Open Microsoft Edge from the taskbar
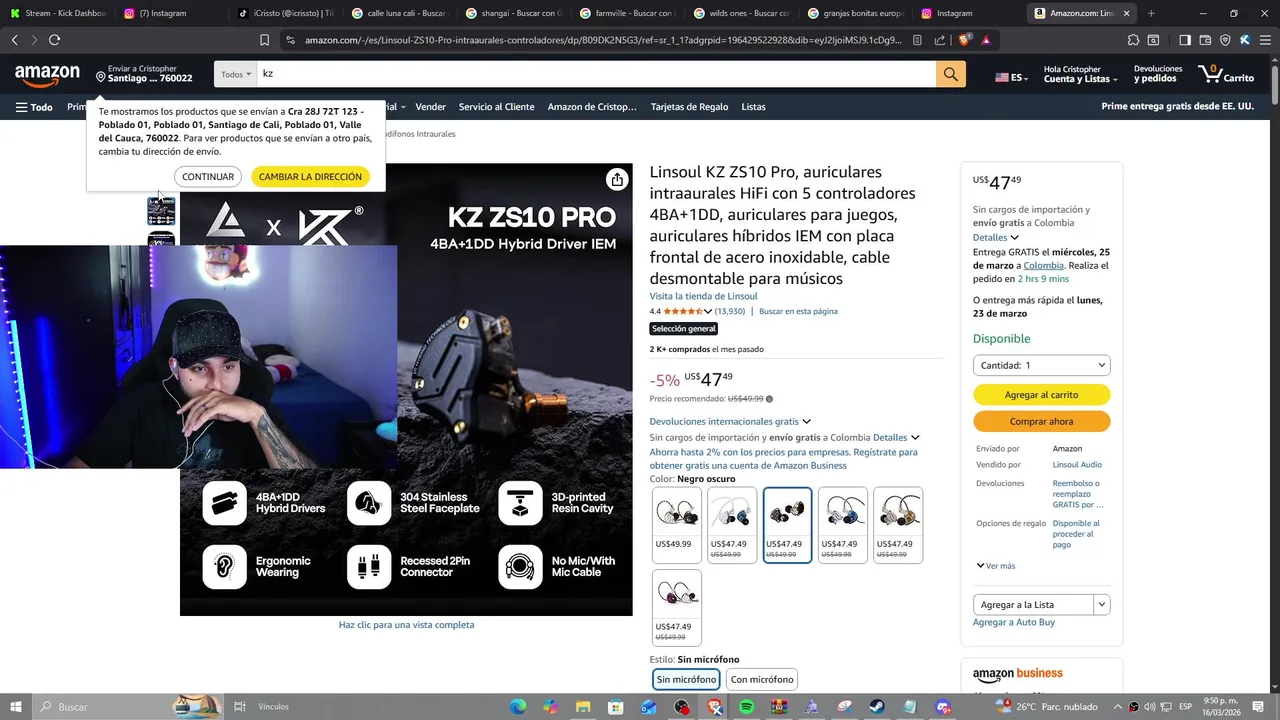The image size is (1280, 720). 517,707
